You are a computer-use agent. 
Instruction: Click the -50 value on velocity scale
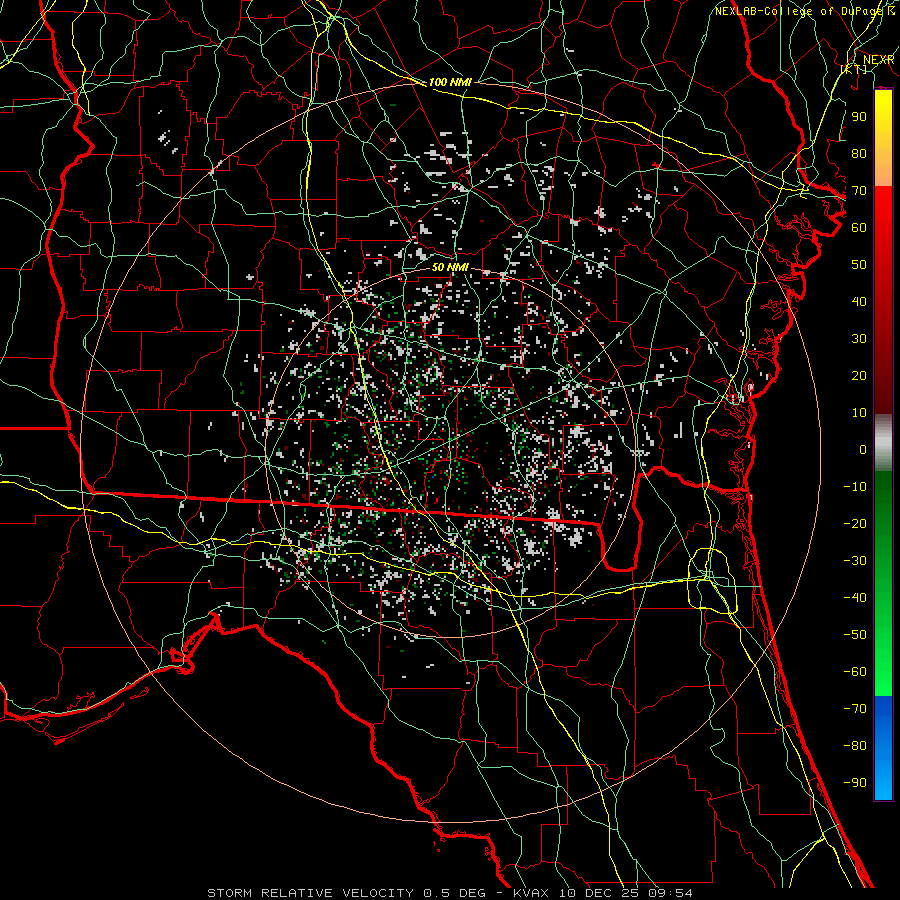(x=855, y=635)
